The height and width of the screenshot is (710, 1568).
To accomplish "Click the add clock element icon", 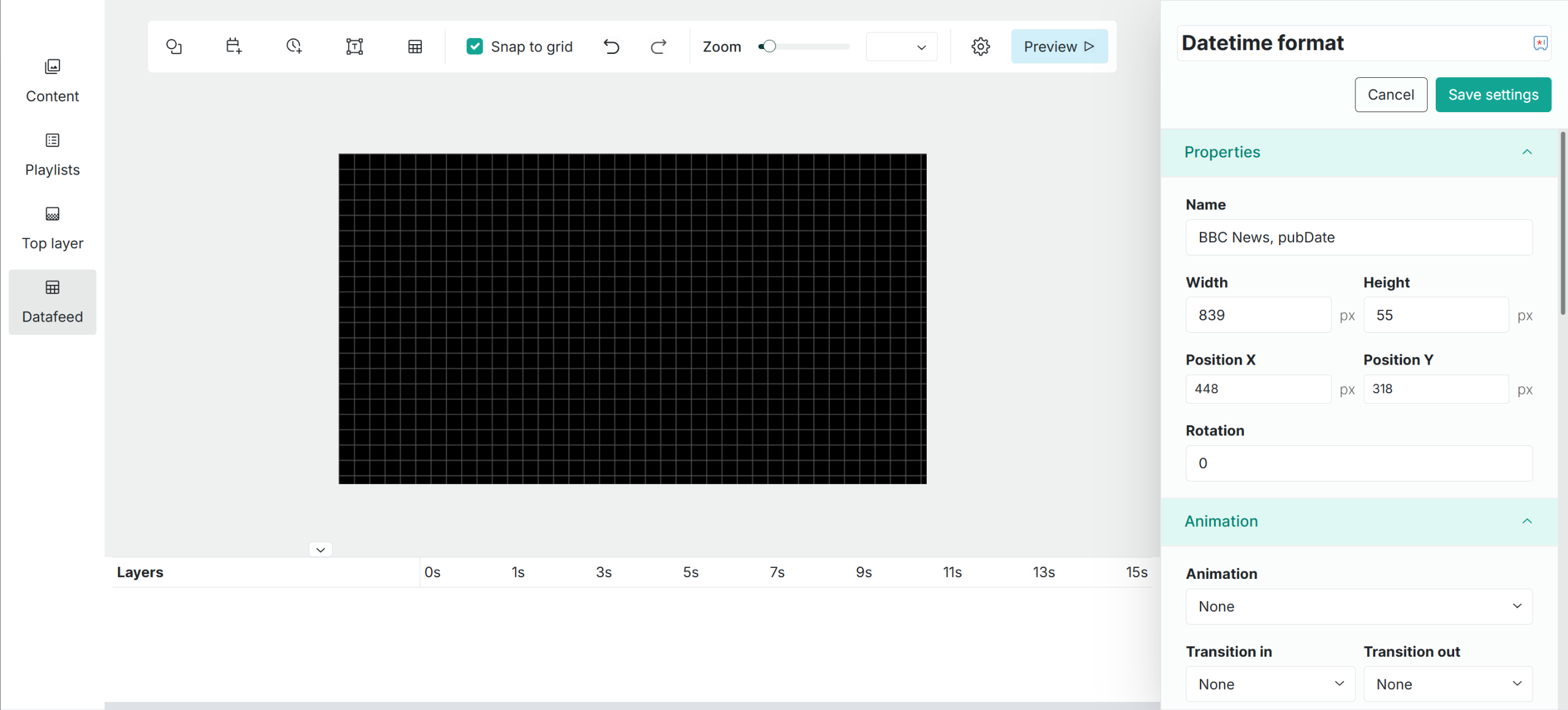I will (x=294, y=47).
